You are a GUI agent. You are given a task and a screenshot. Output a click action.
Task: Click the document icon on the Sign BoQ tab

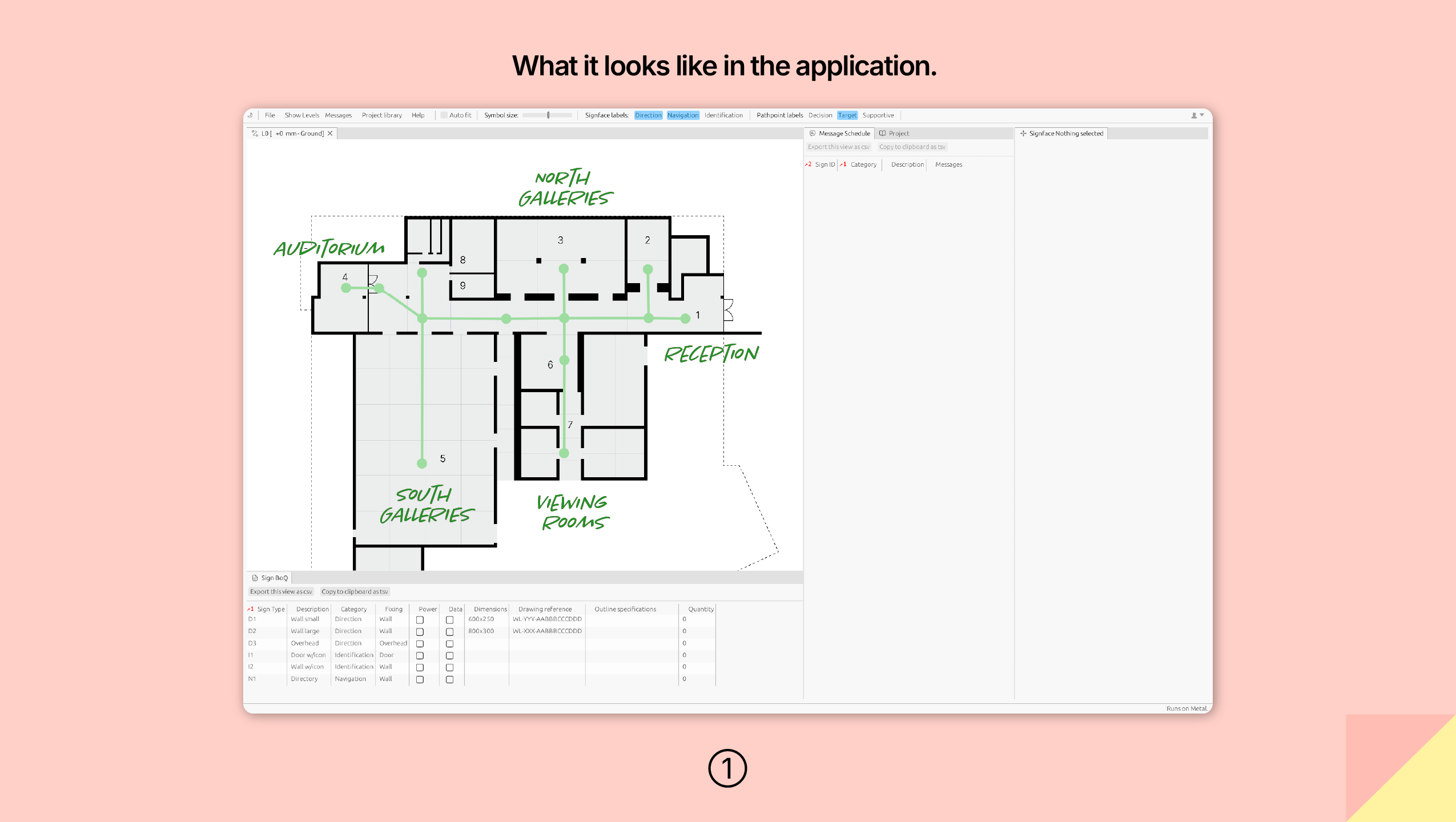(x=255, y=578)
